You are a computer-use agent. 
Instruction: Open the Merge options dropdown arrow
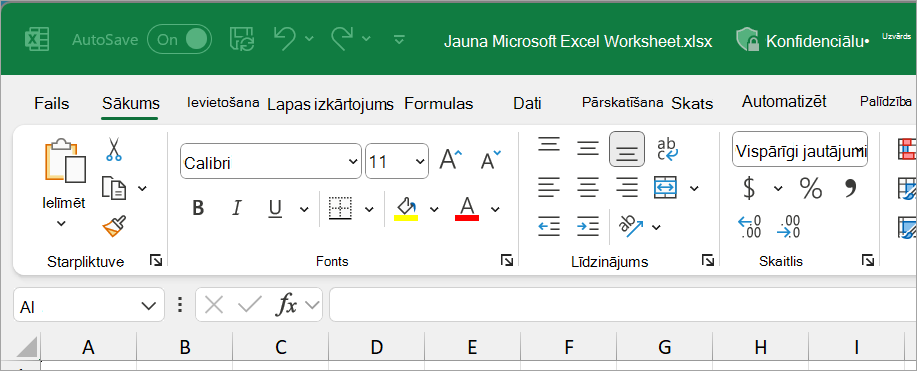(x=694, y=188)
